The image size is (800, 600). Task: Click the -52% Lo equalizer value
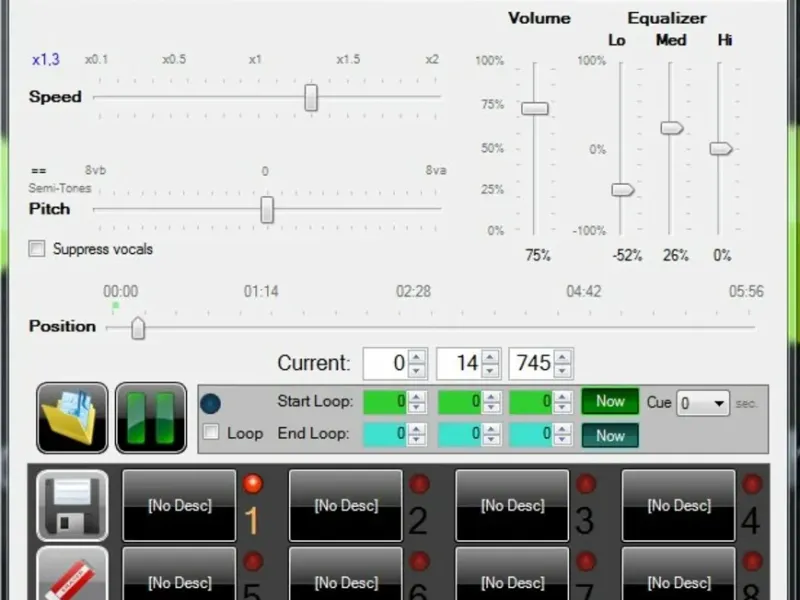coord(627,255)
